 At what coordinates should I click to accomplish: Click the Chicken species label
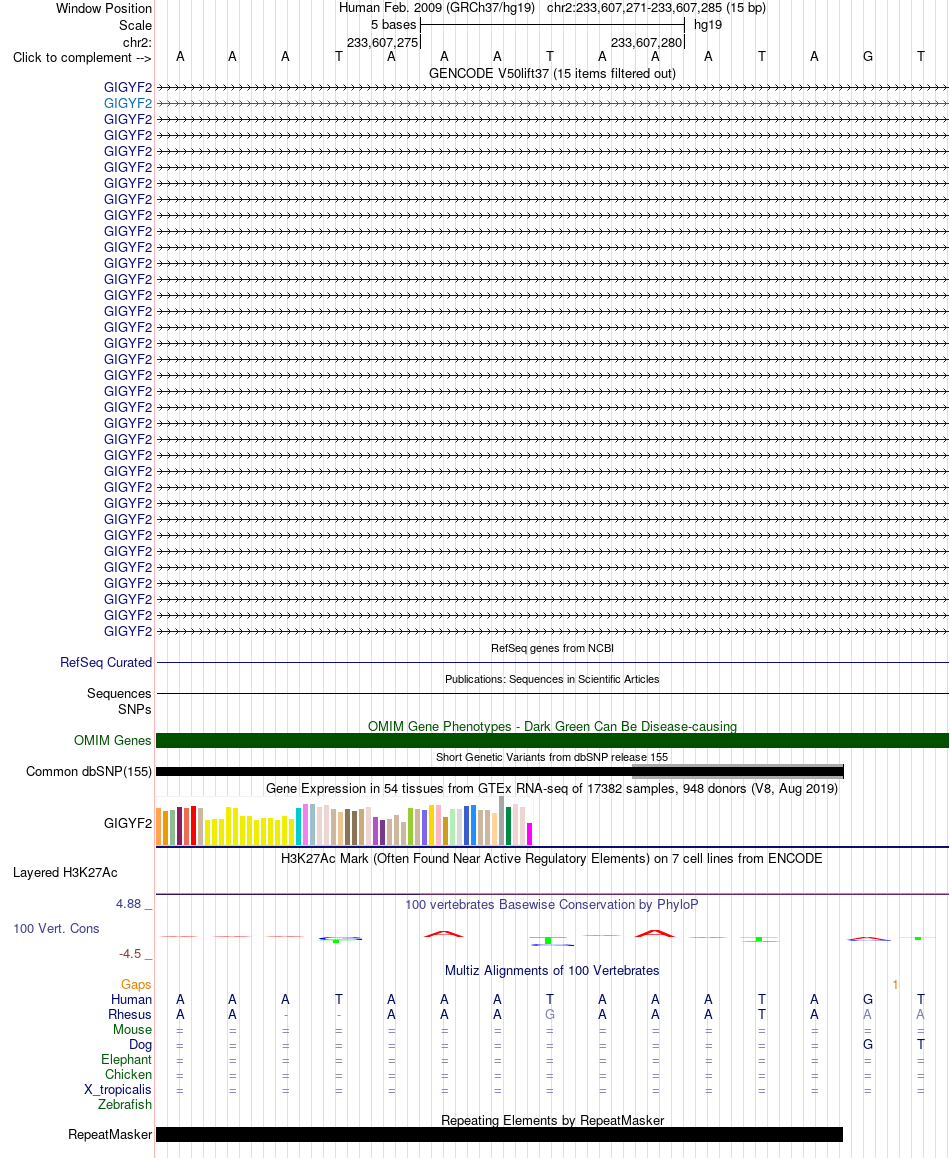point(129,1075)
